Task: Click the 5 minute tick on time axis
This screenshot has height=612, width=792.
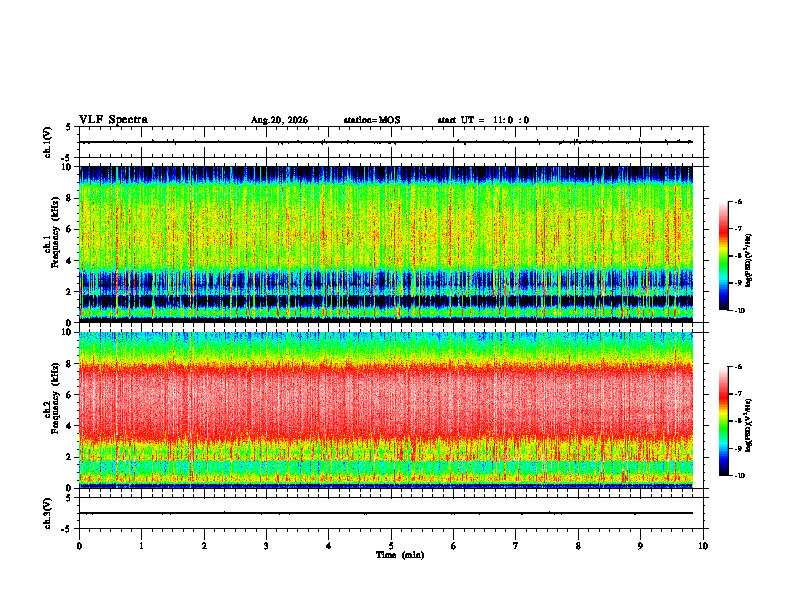Action: click(391, 546)
